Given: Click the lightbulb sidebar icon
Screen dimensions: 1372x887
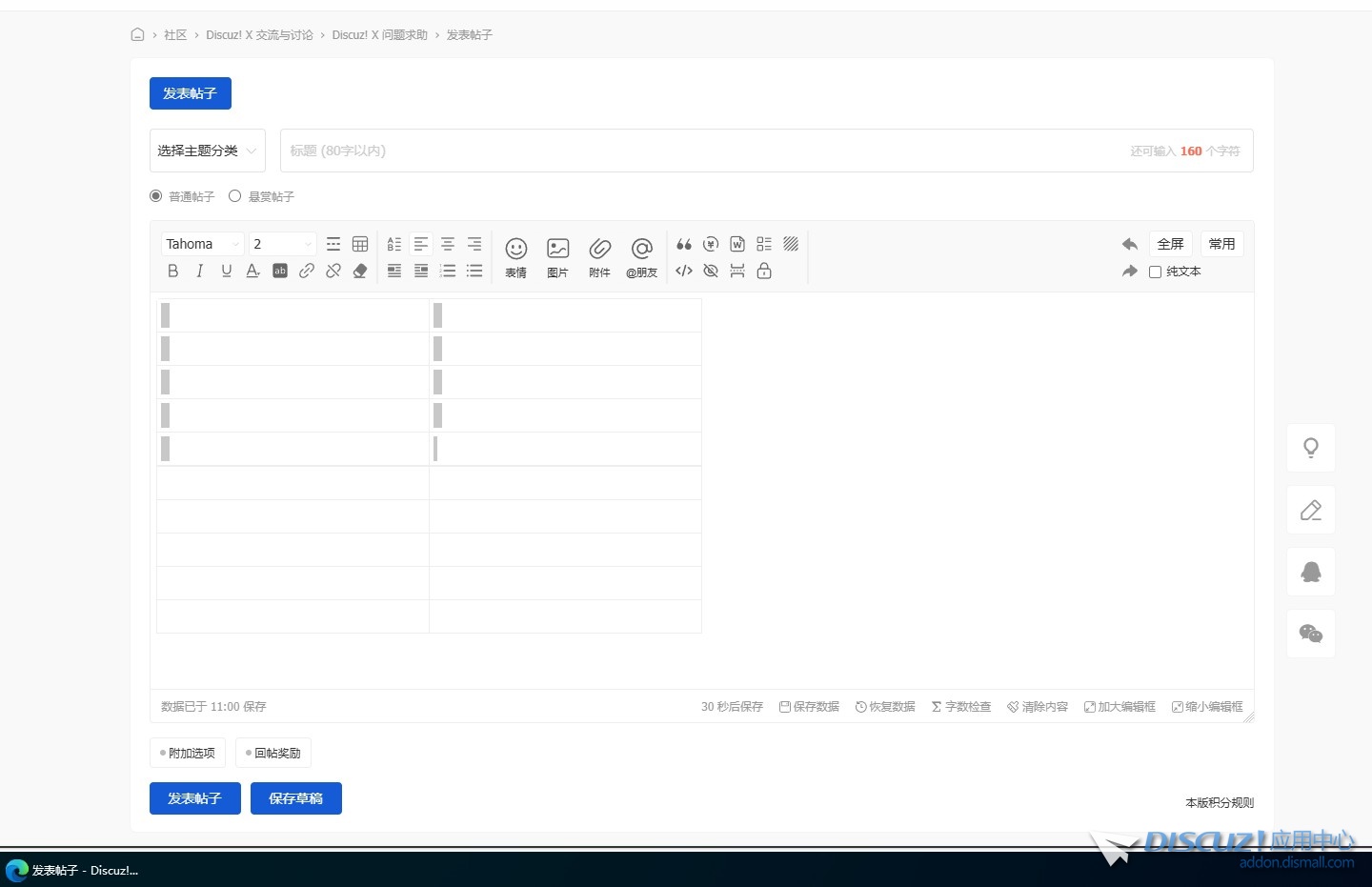Looking at the screenshot, I should tap(1311, 448).
